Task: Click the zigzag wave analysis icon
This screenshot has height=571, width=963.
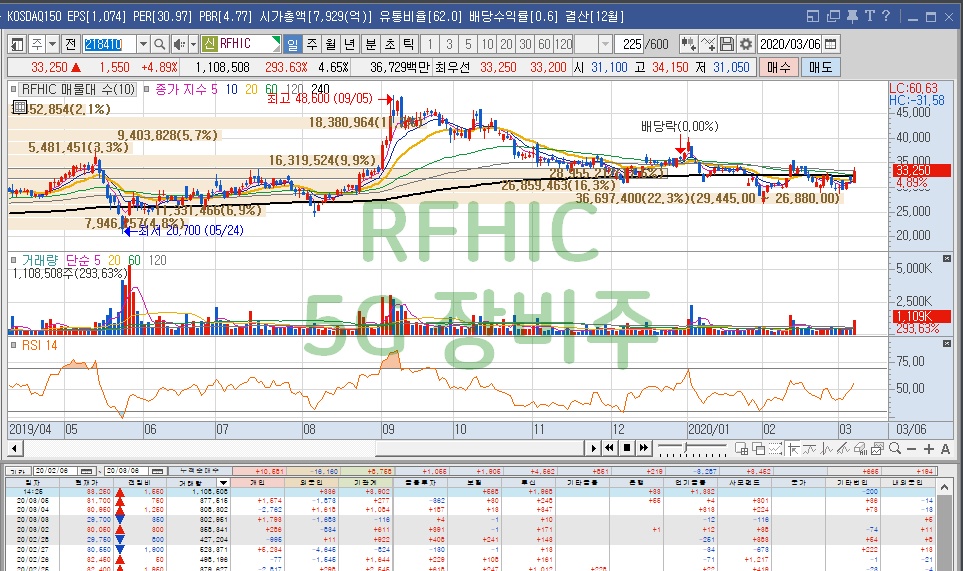Action: [827, 449]
